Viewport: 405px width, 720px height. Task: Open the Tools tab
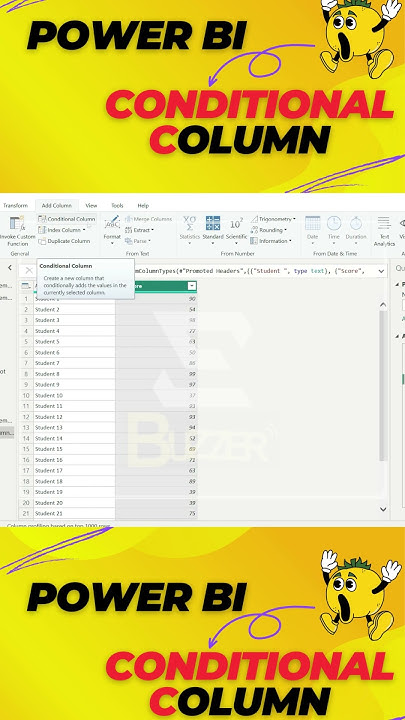[x=117, y=205]
